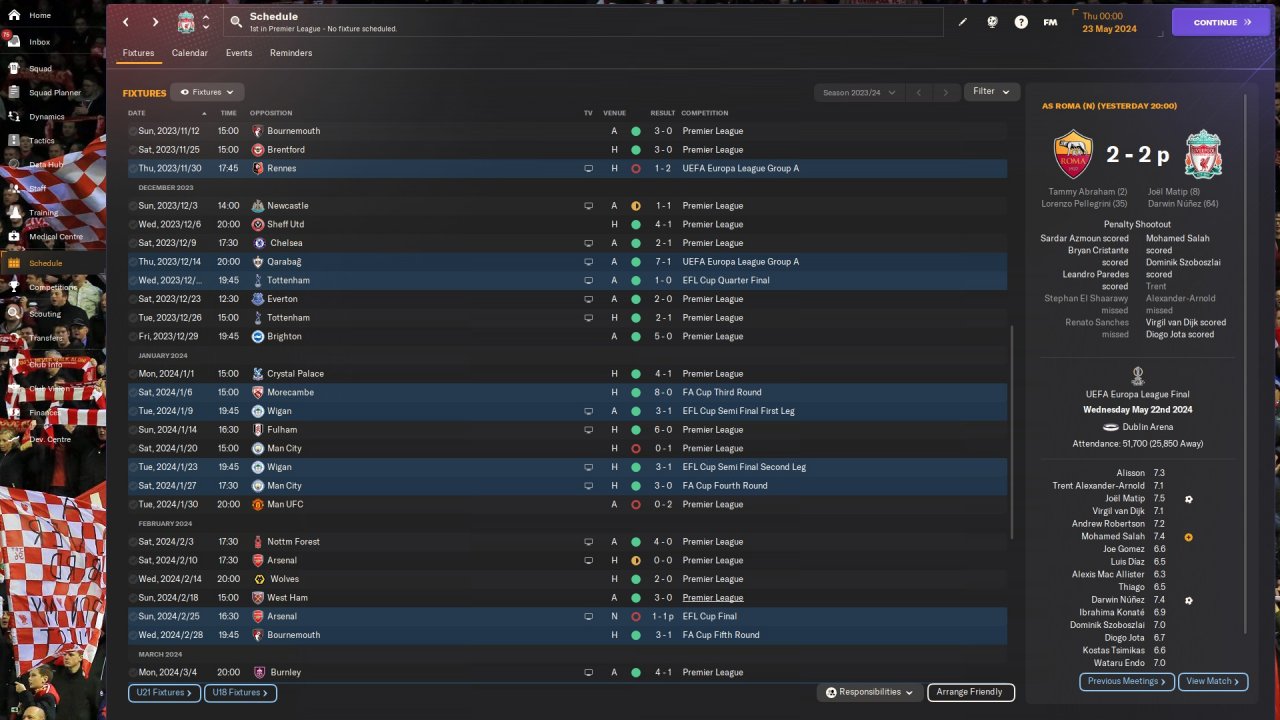Open U18 Fixtures
Screen dimensions: 1280x720
(x=240, y=692)
